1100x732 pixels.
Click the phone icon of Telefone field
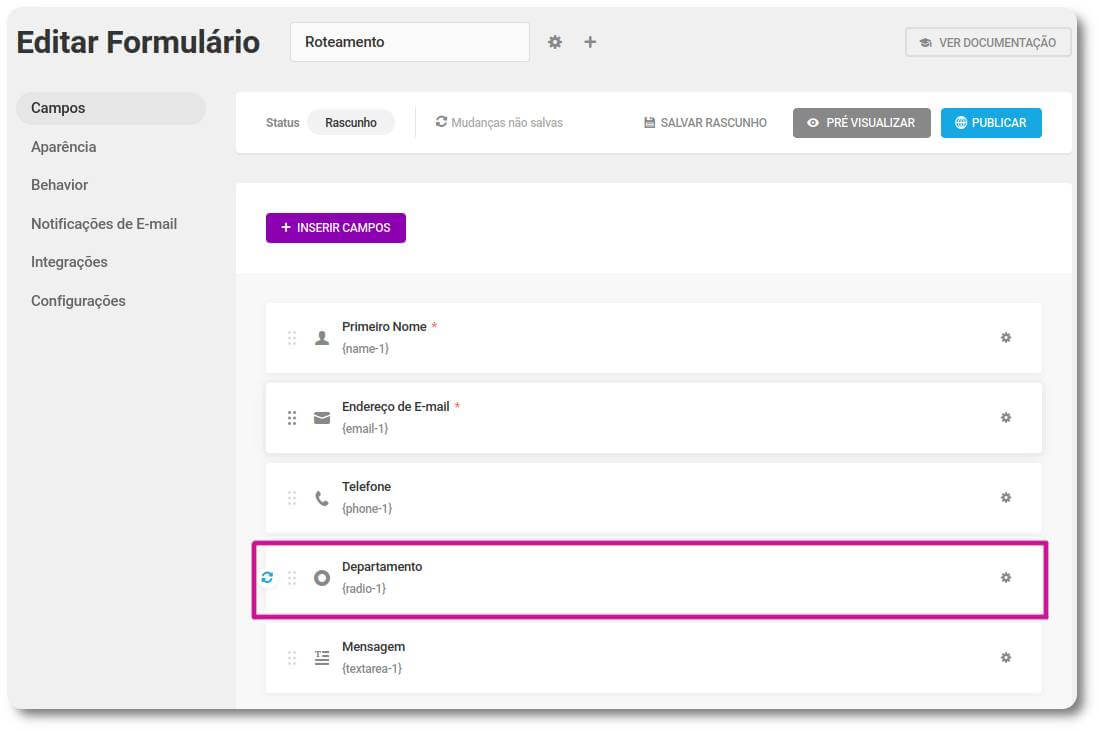click(x=322, y=498)
